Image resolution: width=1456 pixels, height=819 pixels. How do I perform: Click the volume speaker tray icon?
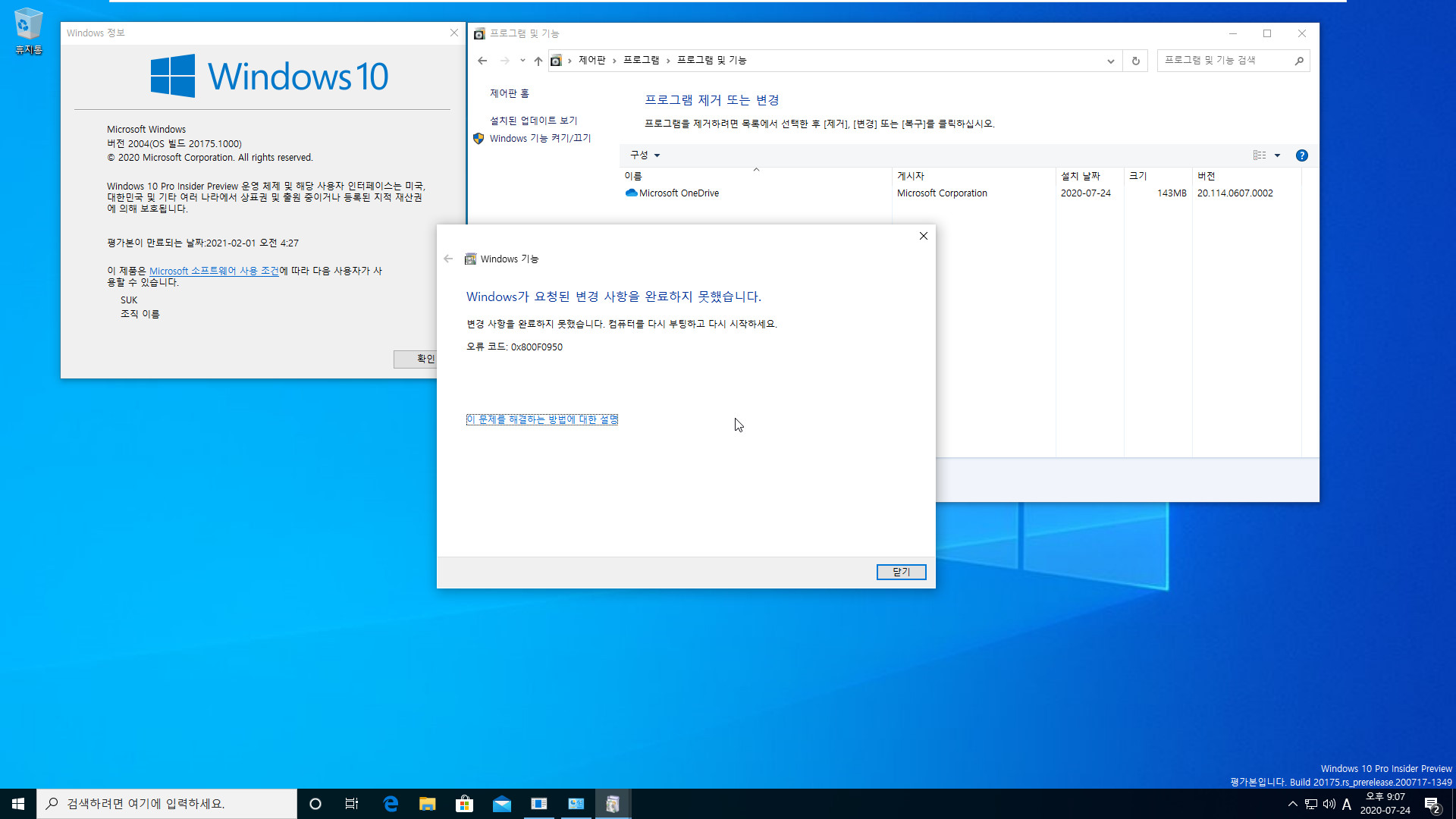coord(1329,804)
